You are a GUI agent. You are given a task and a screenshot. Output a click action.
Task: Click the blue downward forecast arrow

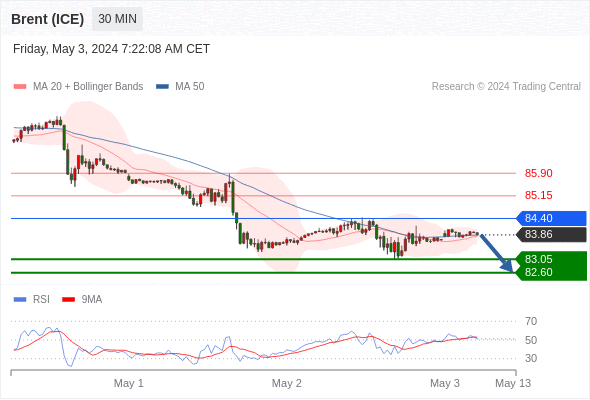pos(496,253)
